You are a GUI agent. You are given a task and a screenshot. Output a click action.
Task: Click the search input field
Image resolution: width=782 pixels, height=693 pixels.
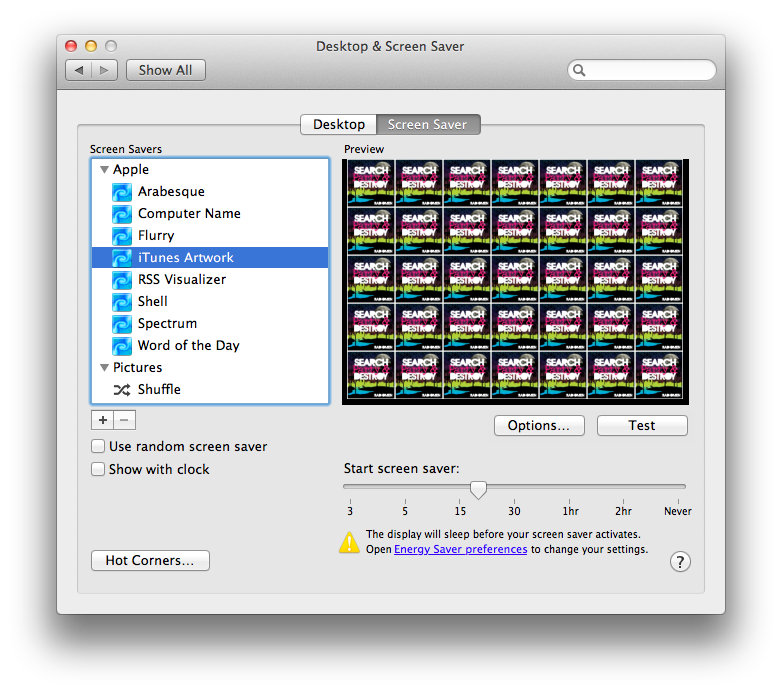(x=642, y=70)
